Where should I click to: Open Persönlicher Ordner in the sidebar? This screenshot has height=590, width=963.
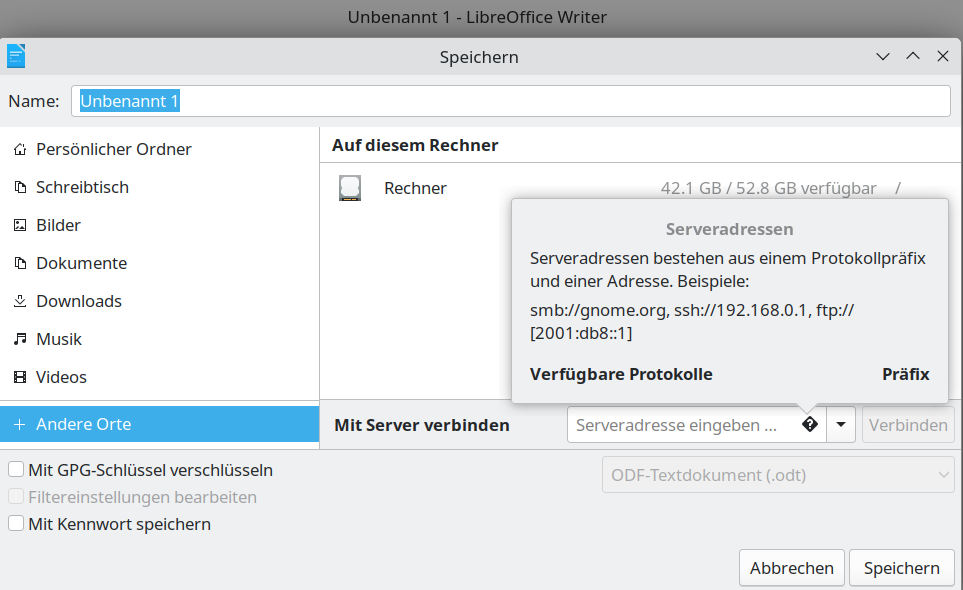(x=160, y=149)
